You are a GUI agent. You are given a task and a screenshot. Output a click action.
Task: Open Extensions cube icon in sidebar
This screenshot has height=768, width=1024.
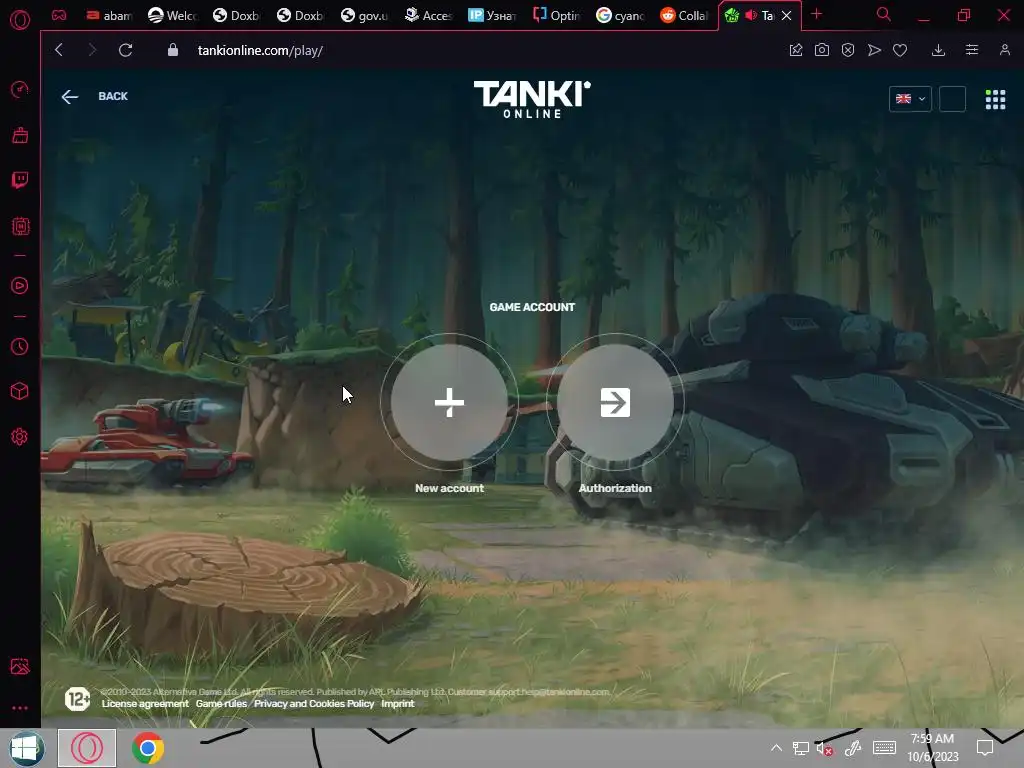pyautogui.click(x=20, y=391)
